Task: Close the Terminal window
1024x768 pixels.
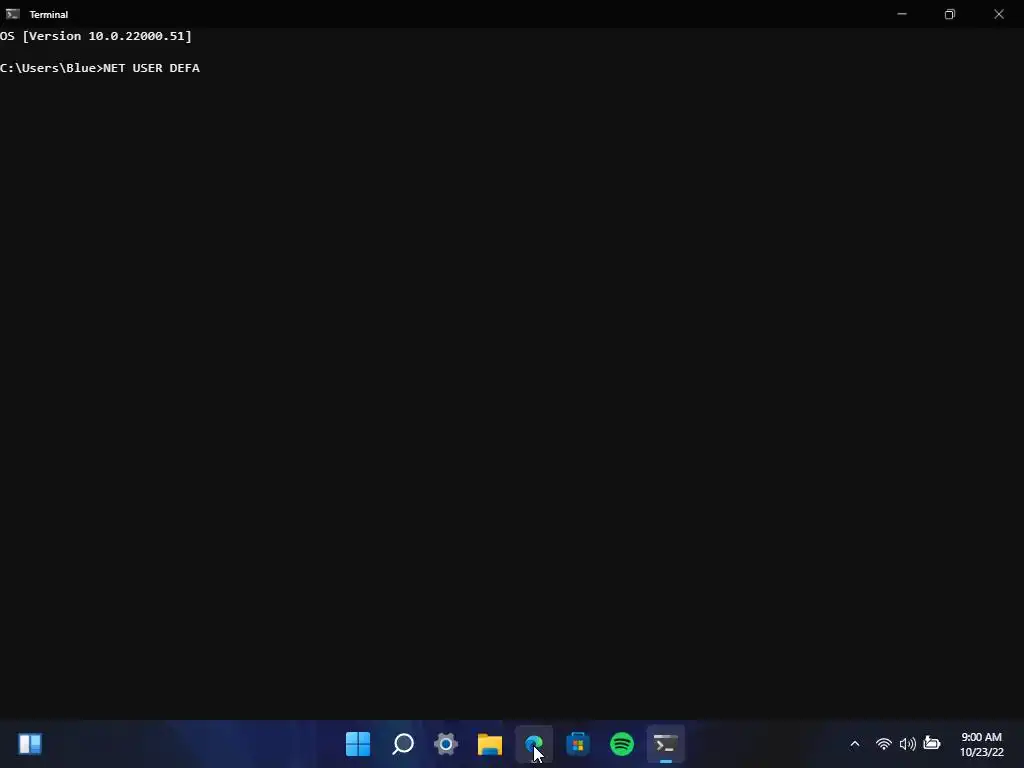Action: point(999,14)
